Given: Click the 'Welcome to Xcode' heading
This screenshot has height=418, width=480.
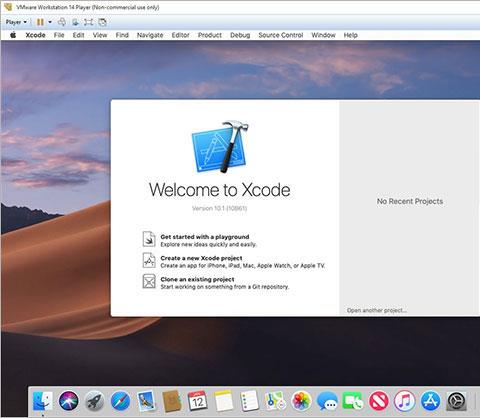Looking at the screenshot, I should [220, 190].
